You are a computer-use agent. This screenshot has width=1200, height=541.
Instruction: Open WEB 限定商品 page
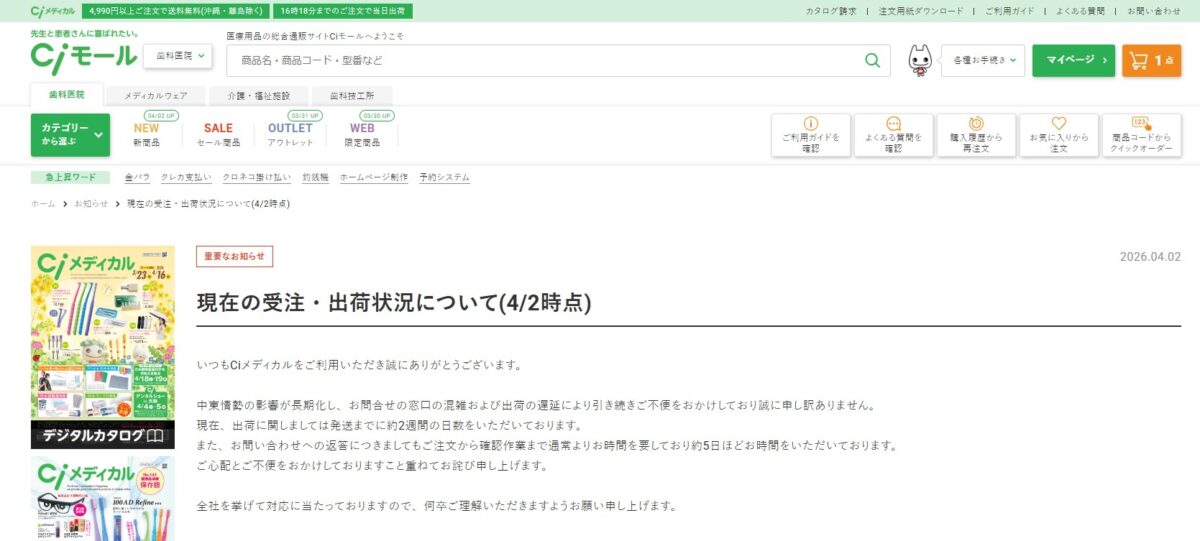coord(362,134)
